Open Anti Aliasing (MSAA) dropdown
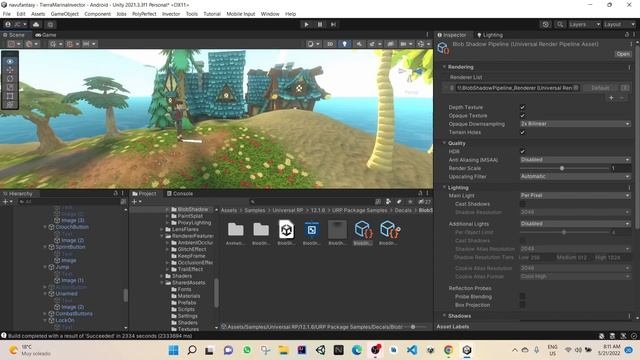This screenshot has height=360, width=640. 575,160
